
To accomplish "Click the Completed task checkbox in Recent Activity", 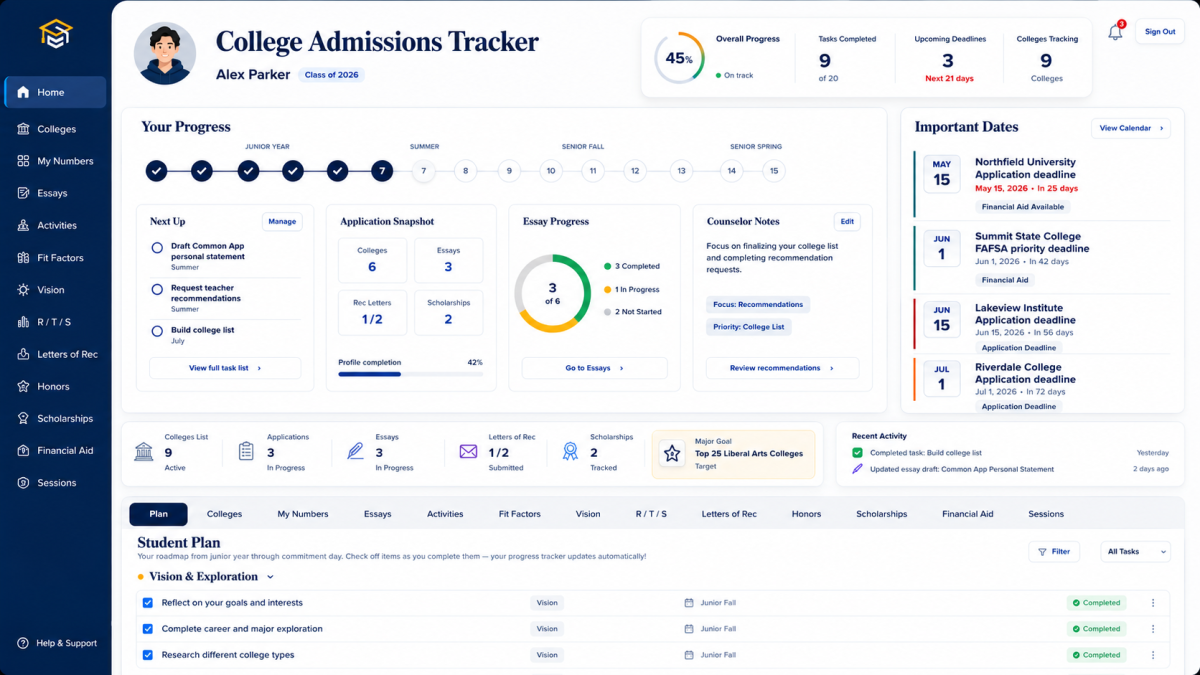I will 857,453.
